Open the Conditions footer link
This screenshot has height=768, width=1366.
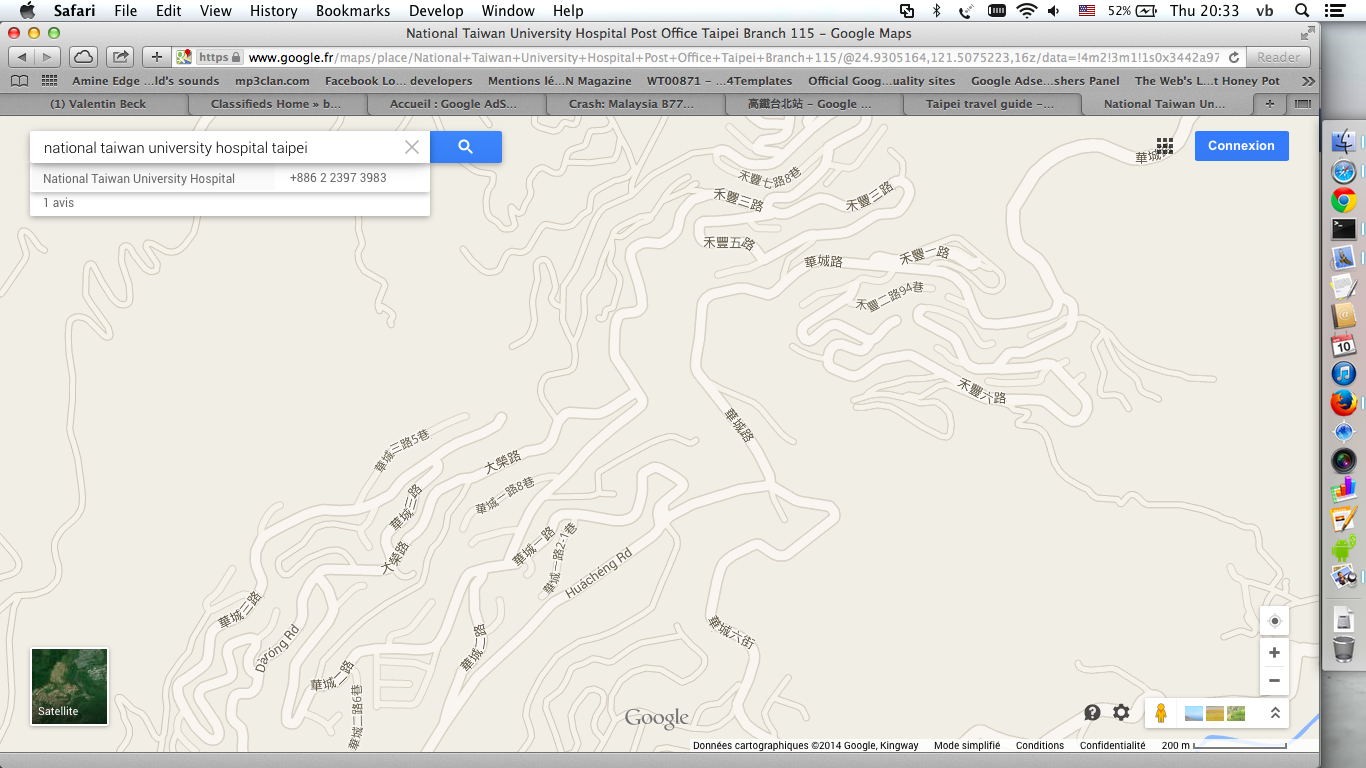(1040, 745)
